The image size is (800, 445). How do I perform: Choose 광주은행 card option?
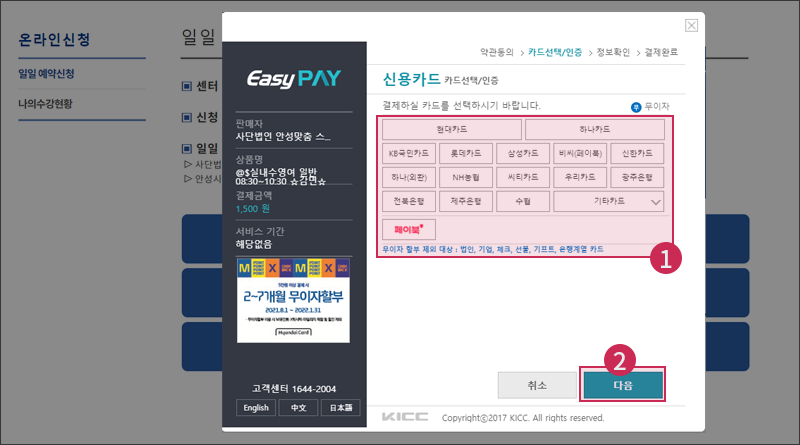[637, 177]
